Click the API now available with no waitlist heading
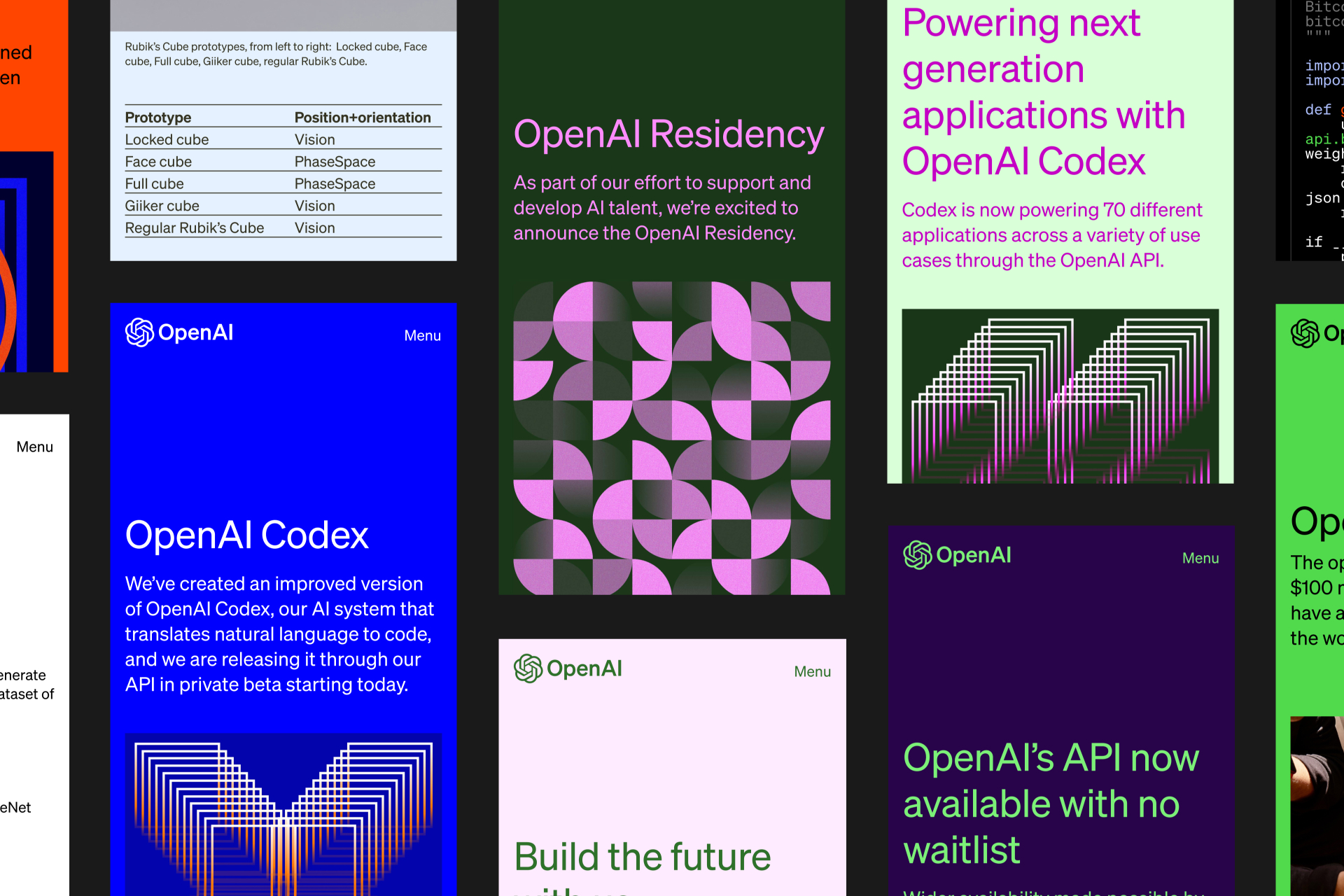The image size is (1344, 896). tap(1051, 804)
